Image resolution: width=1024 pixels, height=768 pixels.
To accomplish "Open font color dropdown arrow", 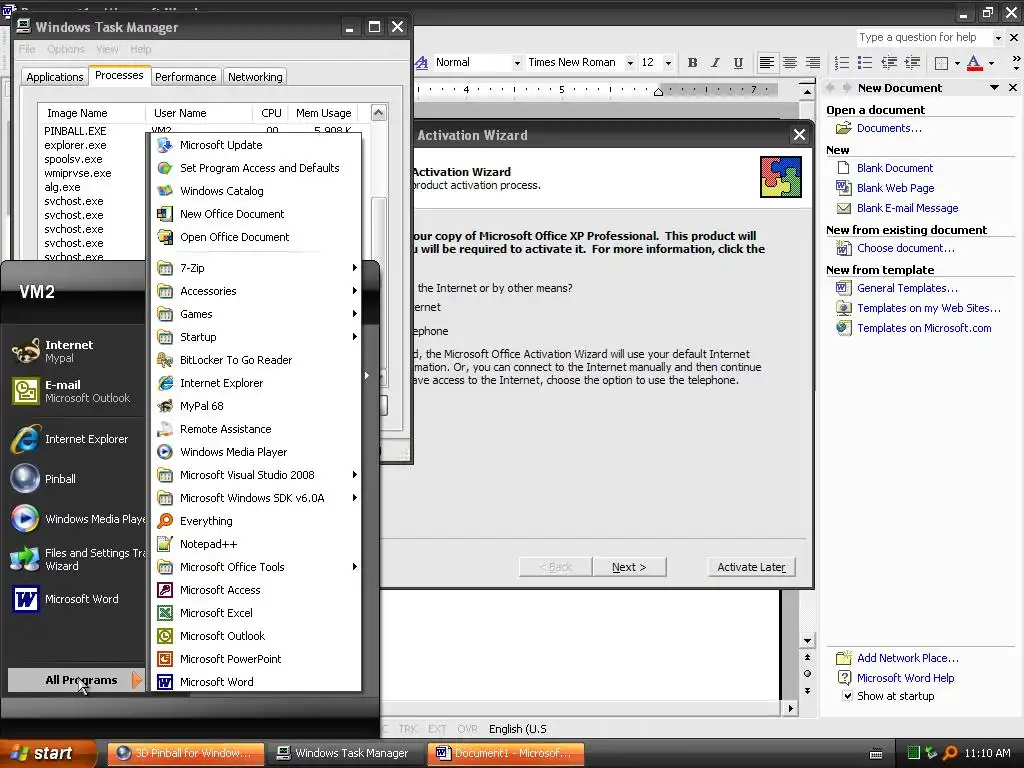I will pyautogui.click(x=991, y=63).
